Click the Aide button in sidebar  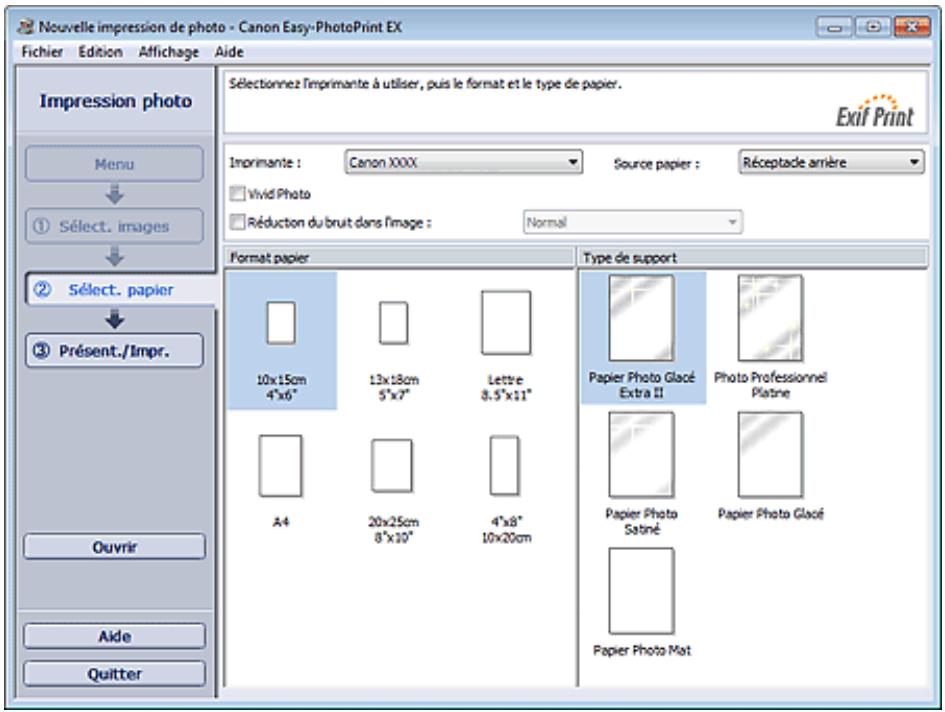[x=115, y=636]
